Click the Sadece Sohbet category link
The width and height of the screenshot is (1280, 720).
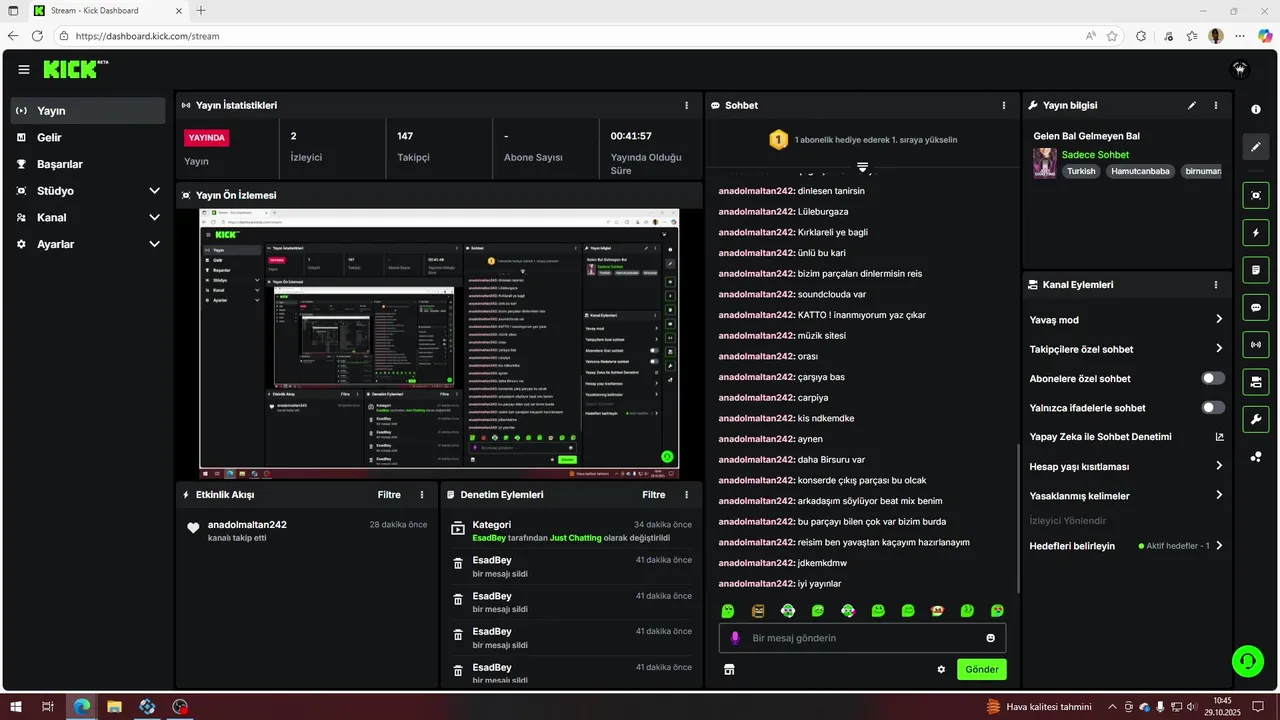click(x=1095, y=155)
